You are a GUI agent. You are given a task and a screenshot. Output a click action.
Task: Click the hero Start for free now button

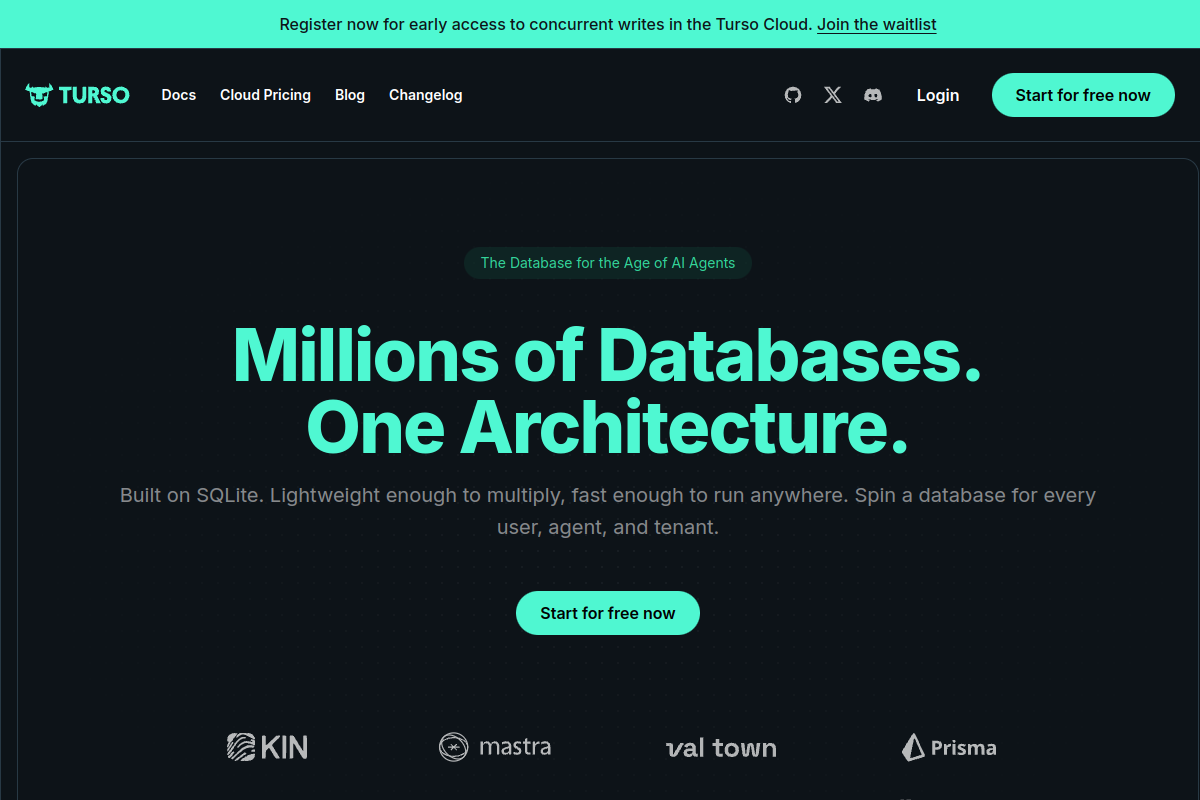(x=608, y=613)
